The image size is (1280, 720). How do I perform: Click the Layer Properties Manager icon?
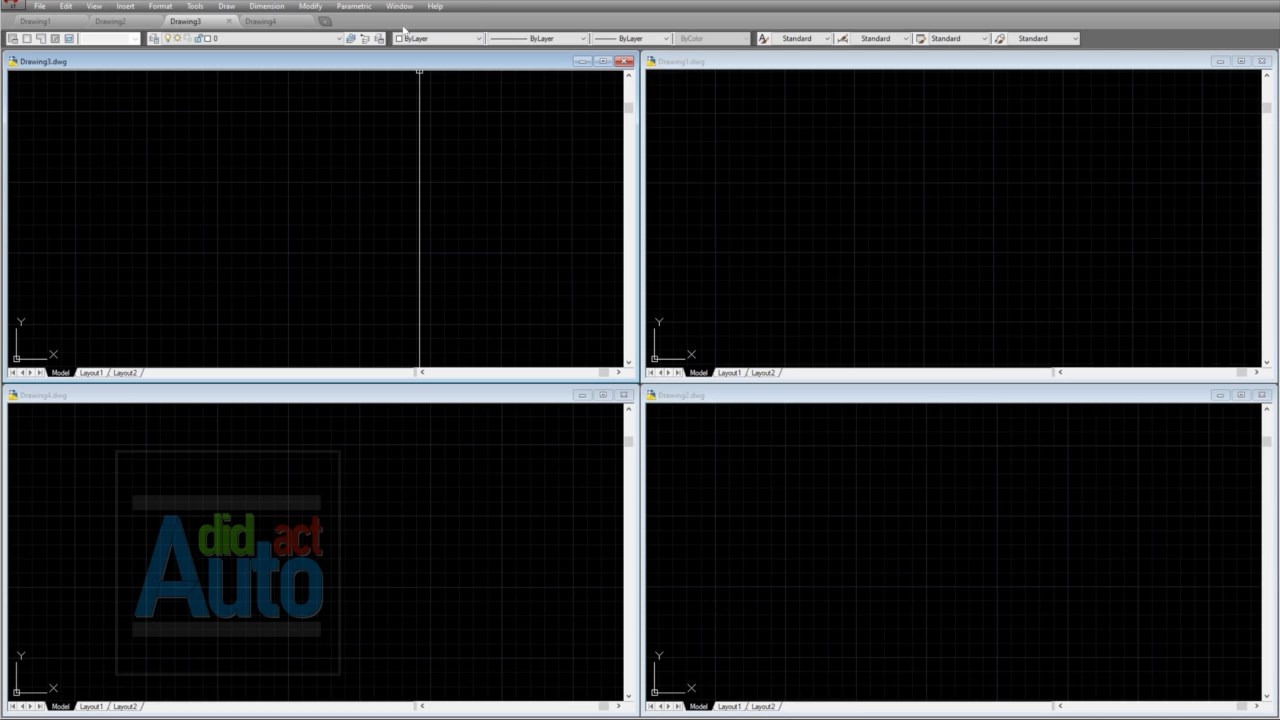[154, 39]
